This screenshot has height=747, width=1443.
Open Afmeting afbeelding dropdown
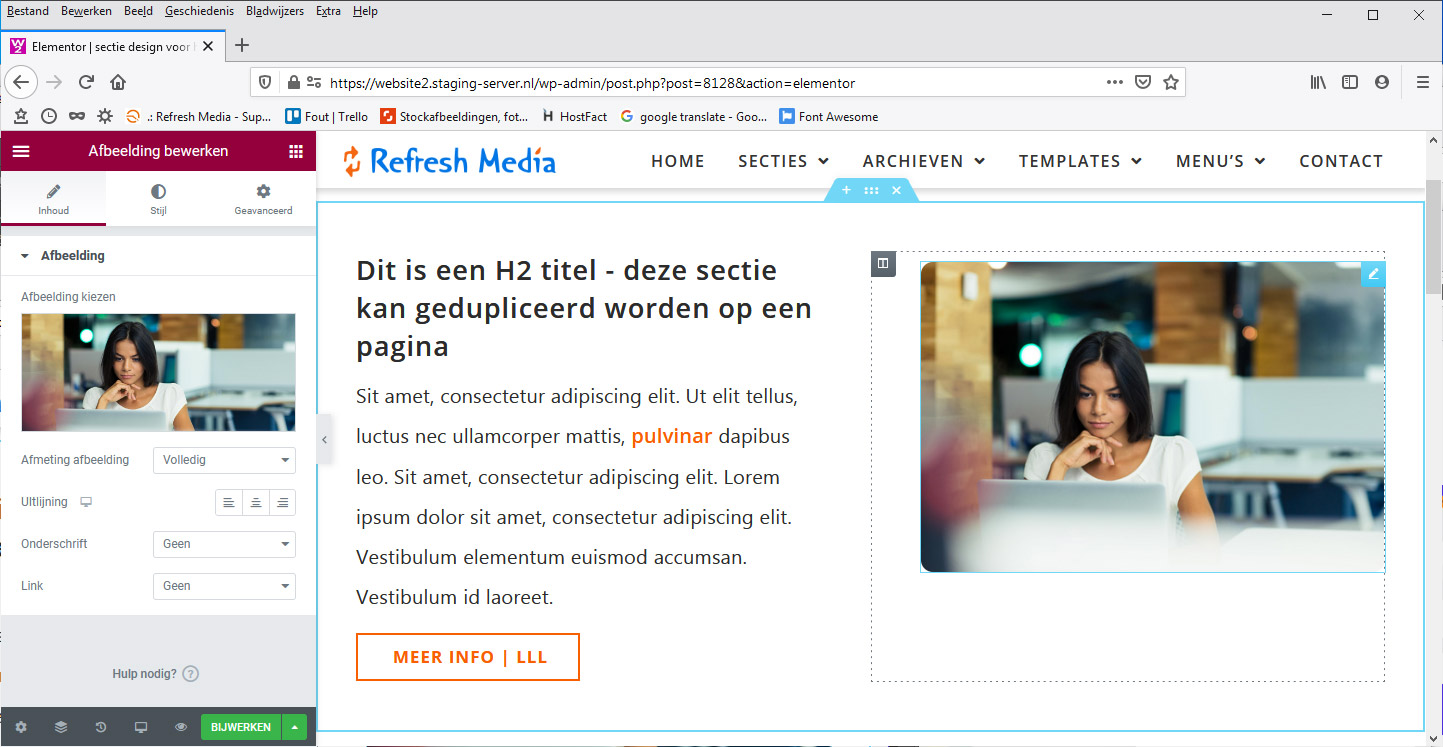pos(224,460)
